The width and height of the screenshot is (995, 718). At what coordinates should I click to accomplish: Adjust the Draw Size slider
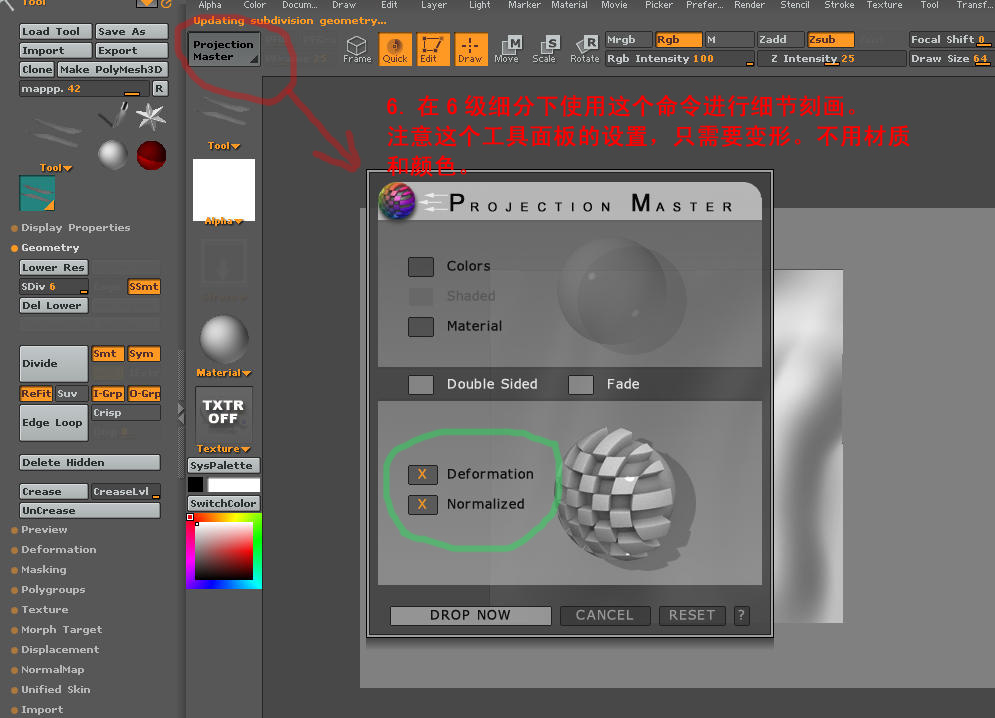[950, 58]
